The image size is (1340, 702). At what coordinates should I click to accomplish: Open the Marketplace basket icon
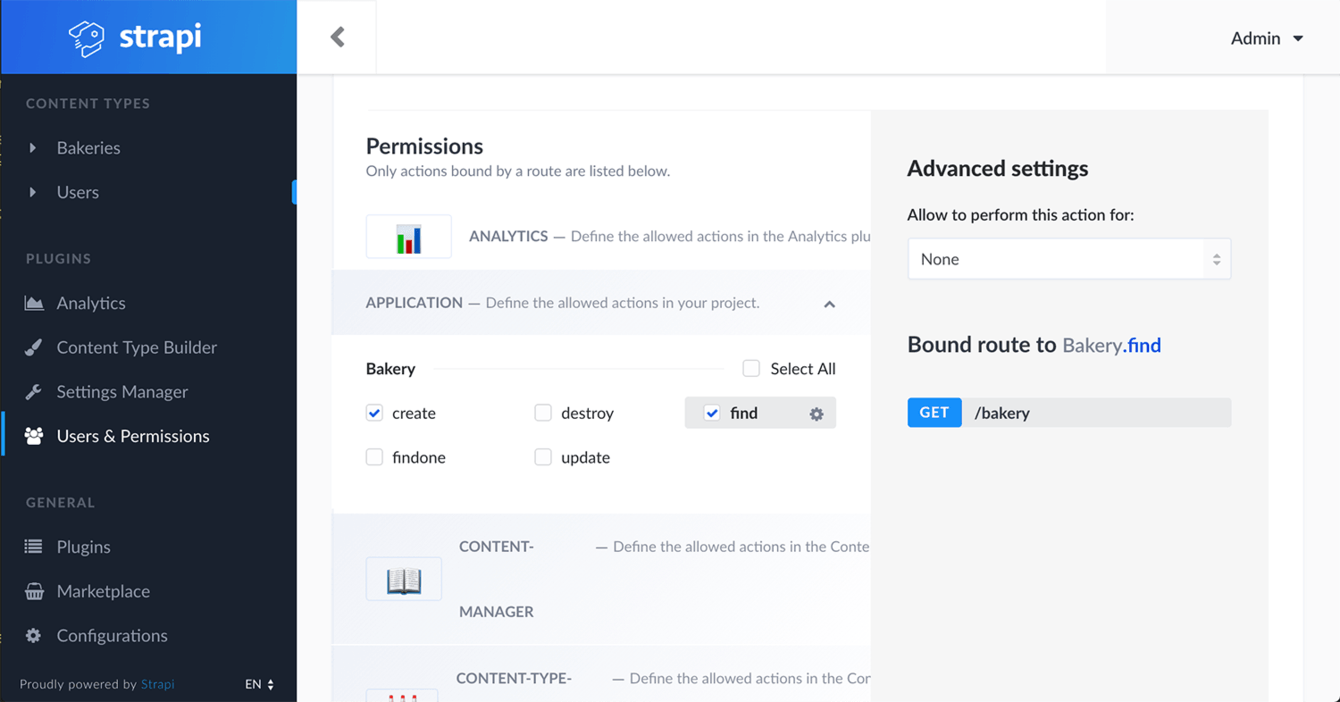(x=34, y=591)
